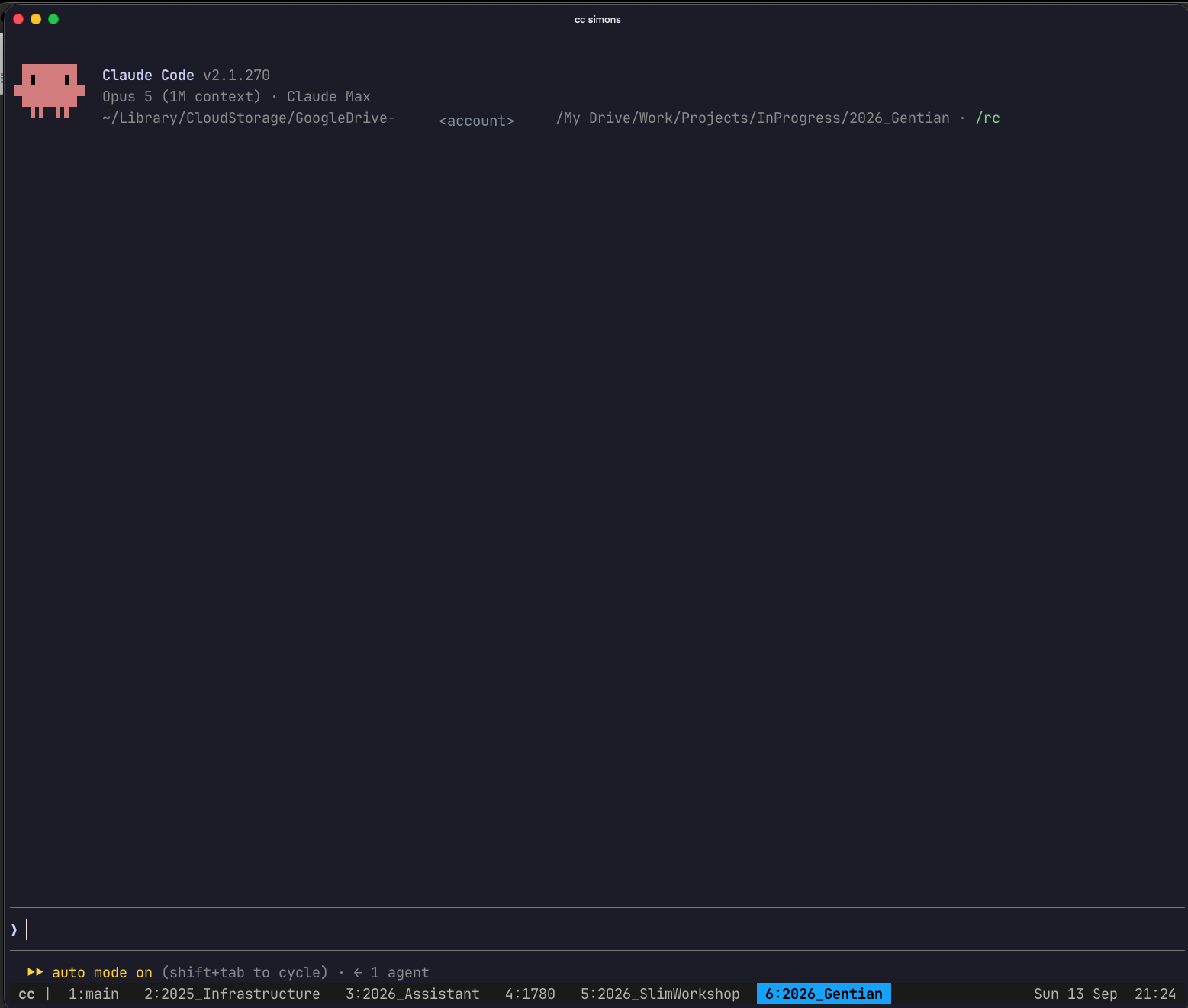The width and height of the screenshot is (1188, 1008).
Task: Click the 'Claude Max' plan label
Action: click(329, 96)
